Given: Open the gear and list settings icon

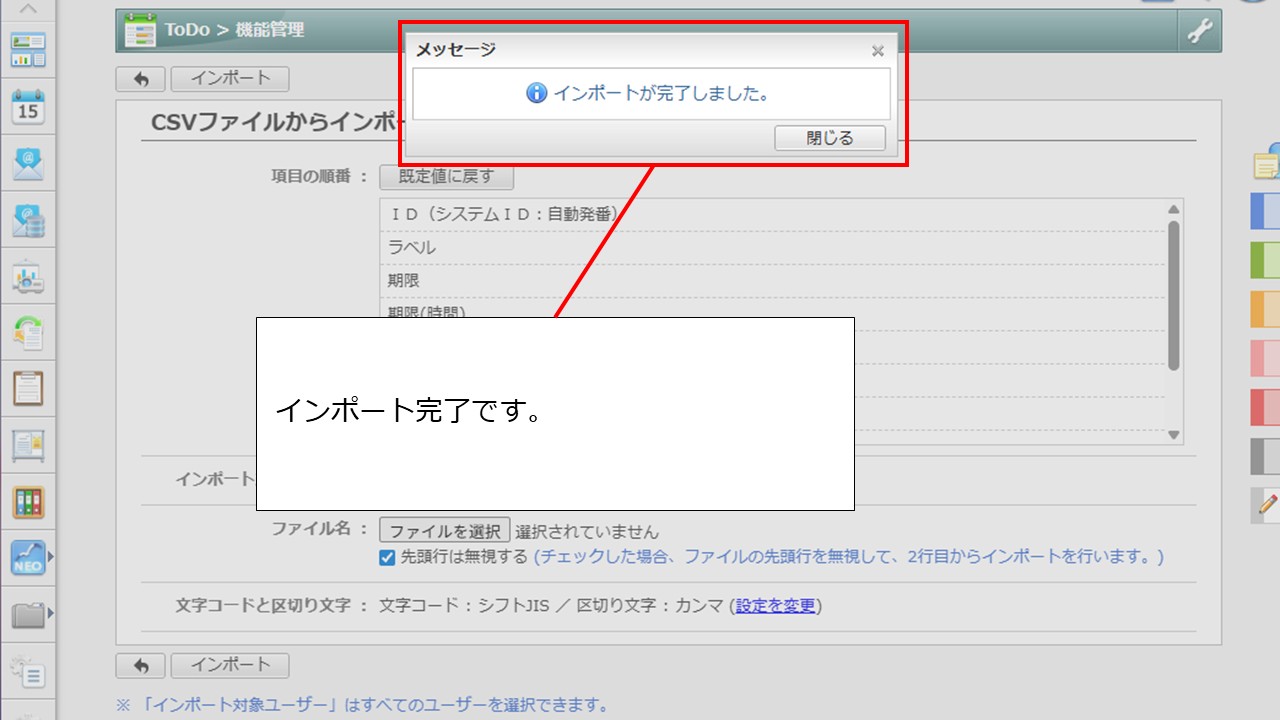Looking at the screenshot, I should (28, 671).
